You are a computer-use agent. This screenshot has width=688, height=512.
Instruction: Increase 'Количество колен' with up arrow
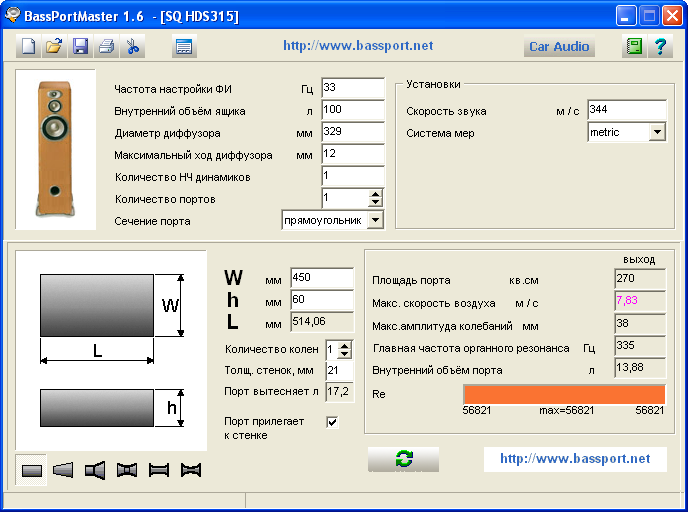345,345
